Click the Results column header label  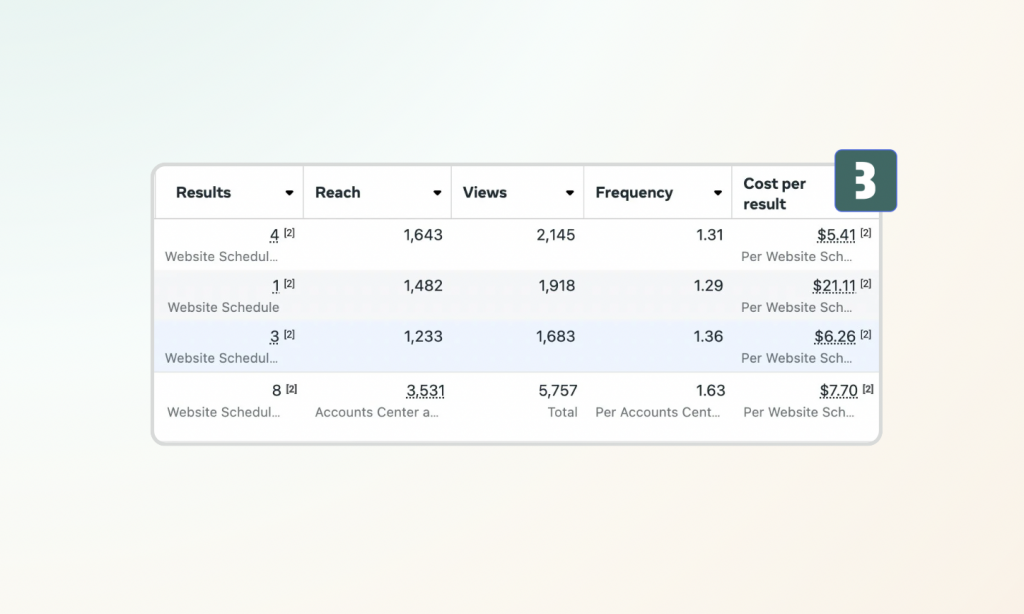[x=203, y=193]
